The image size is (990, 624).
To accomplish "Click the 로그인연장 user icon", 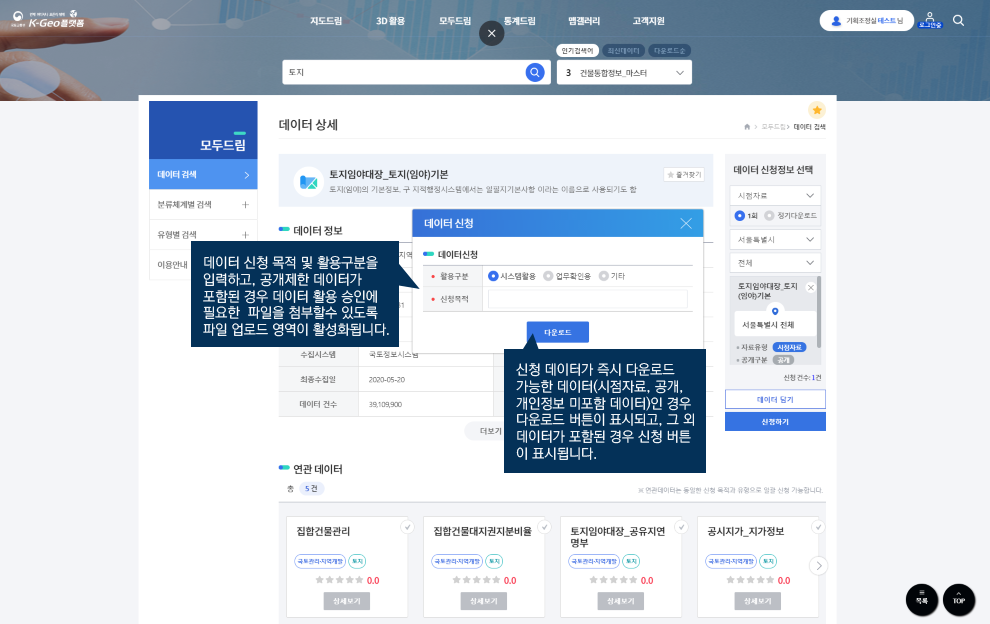I will (930, 20).
